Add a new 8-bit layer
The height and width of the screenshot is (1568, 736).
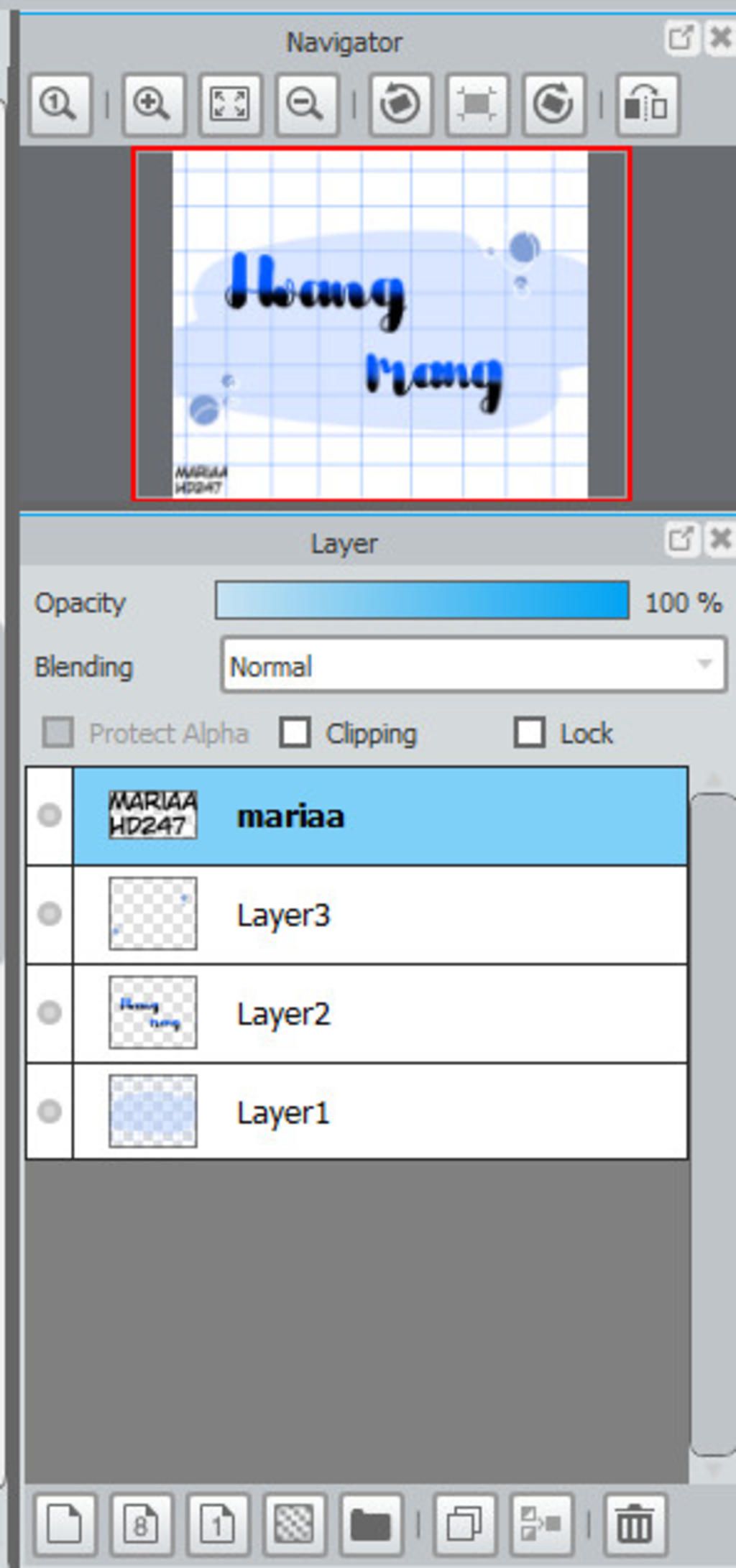click(141, 1523)
